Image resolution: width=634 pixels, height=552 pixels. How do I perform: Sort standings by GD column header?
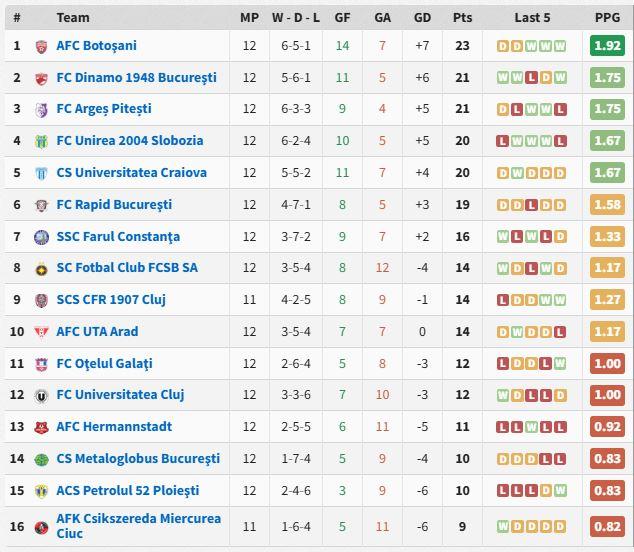click(x=422, y=17)
